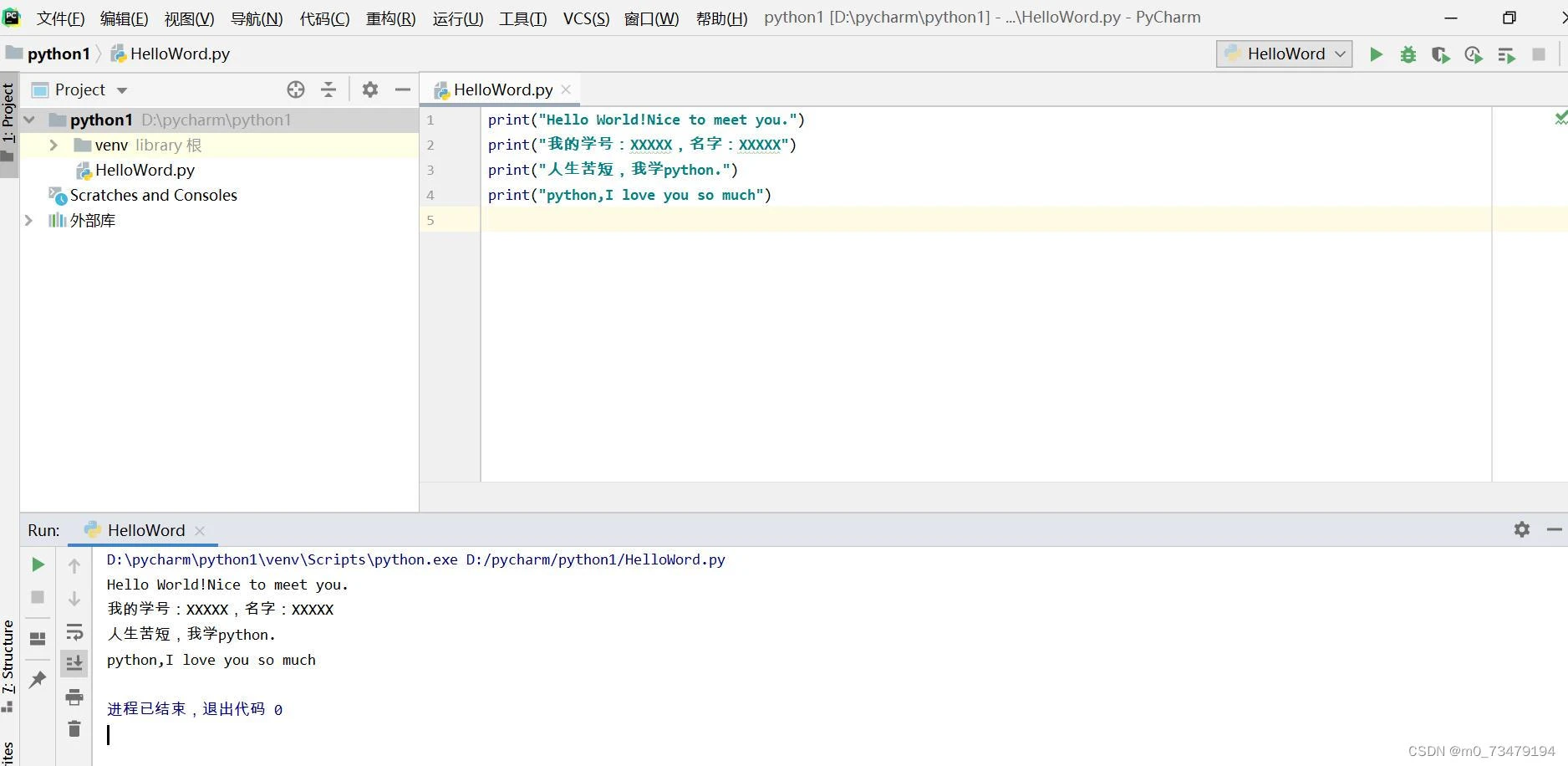The image size is (1568, 766).
Task: Click code line print("Hello World!Nice to meet you.")
Action: click(646, 120)
